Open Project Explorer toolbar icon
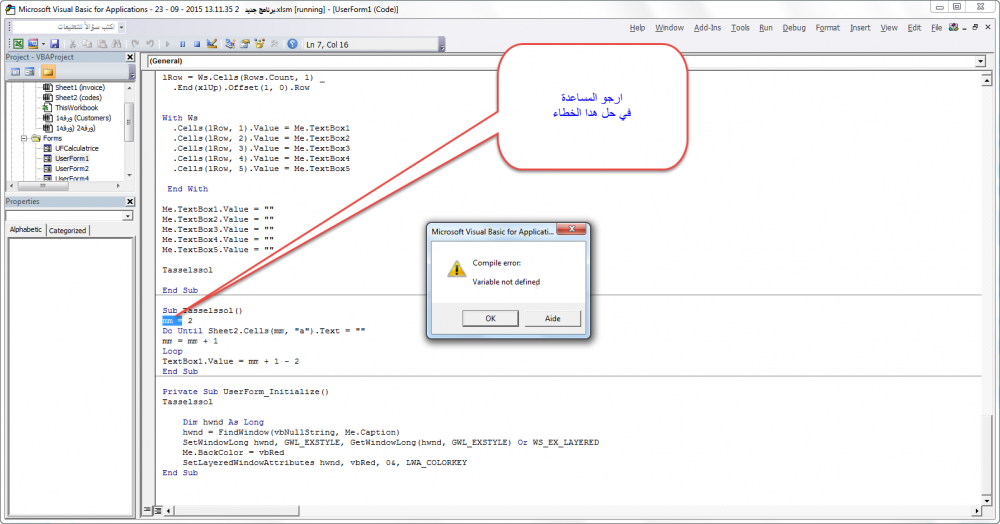The image size is (1000, 524). click(x=230, y=44)
